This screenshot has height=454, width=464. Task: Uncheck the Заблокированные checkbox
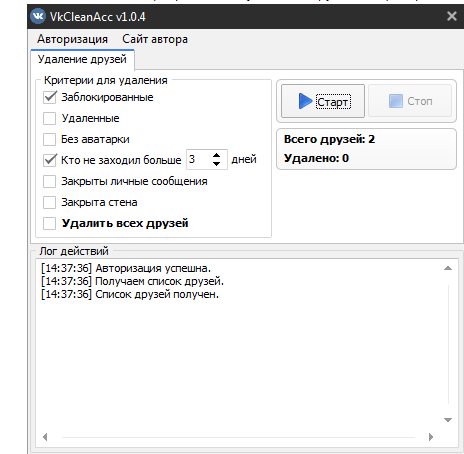[x=50, y=97]
